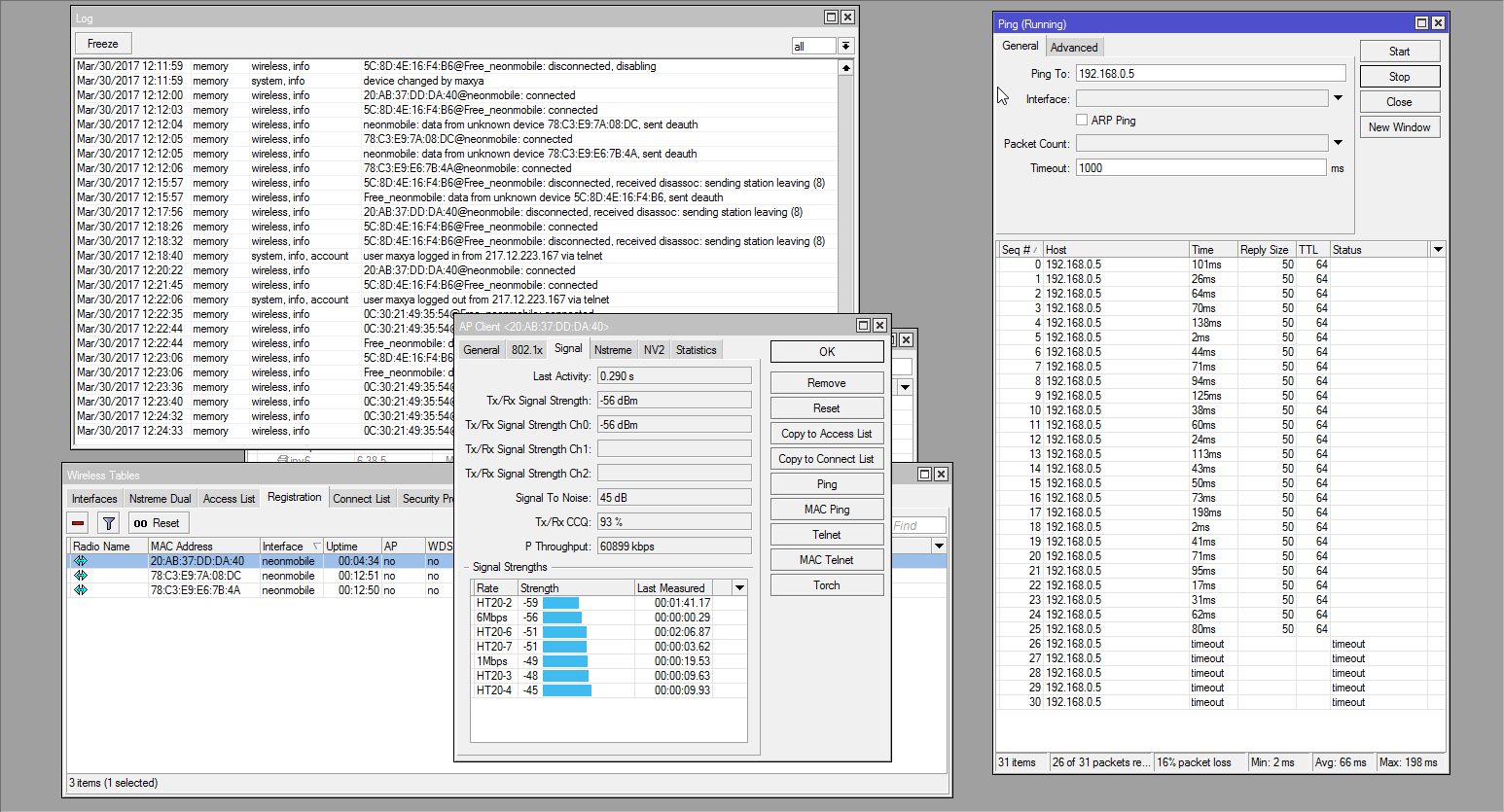Click the registration icon for 20:AB:37:DD:DA:40
This screenshot has width=1504, height=812.
[81, 561]
